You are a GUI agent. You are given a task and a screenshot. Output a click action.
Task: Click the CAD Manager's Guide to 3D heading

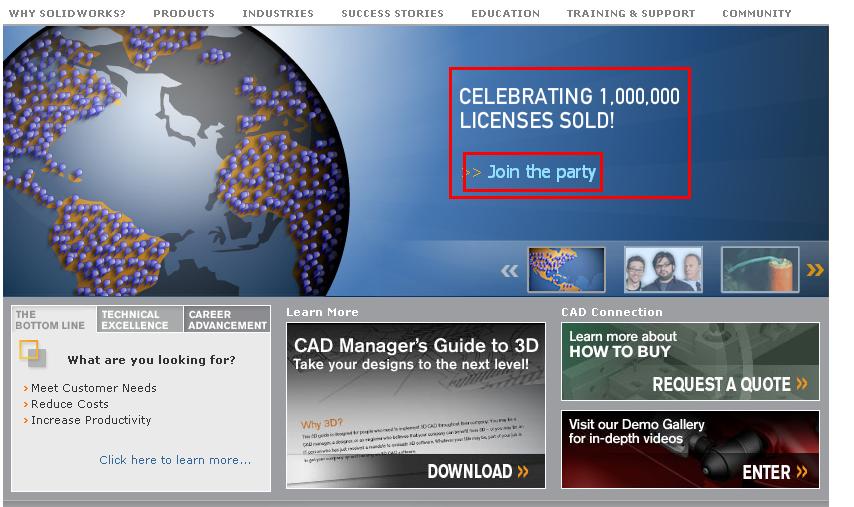[x=416, y=346]
